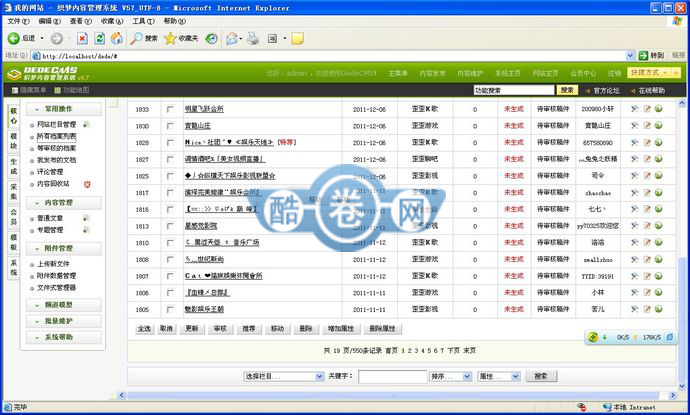The image size is (690, 415).
Task: Click the 审核 review button
Action: [x=220, y=329]
